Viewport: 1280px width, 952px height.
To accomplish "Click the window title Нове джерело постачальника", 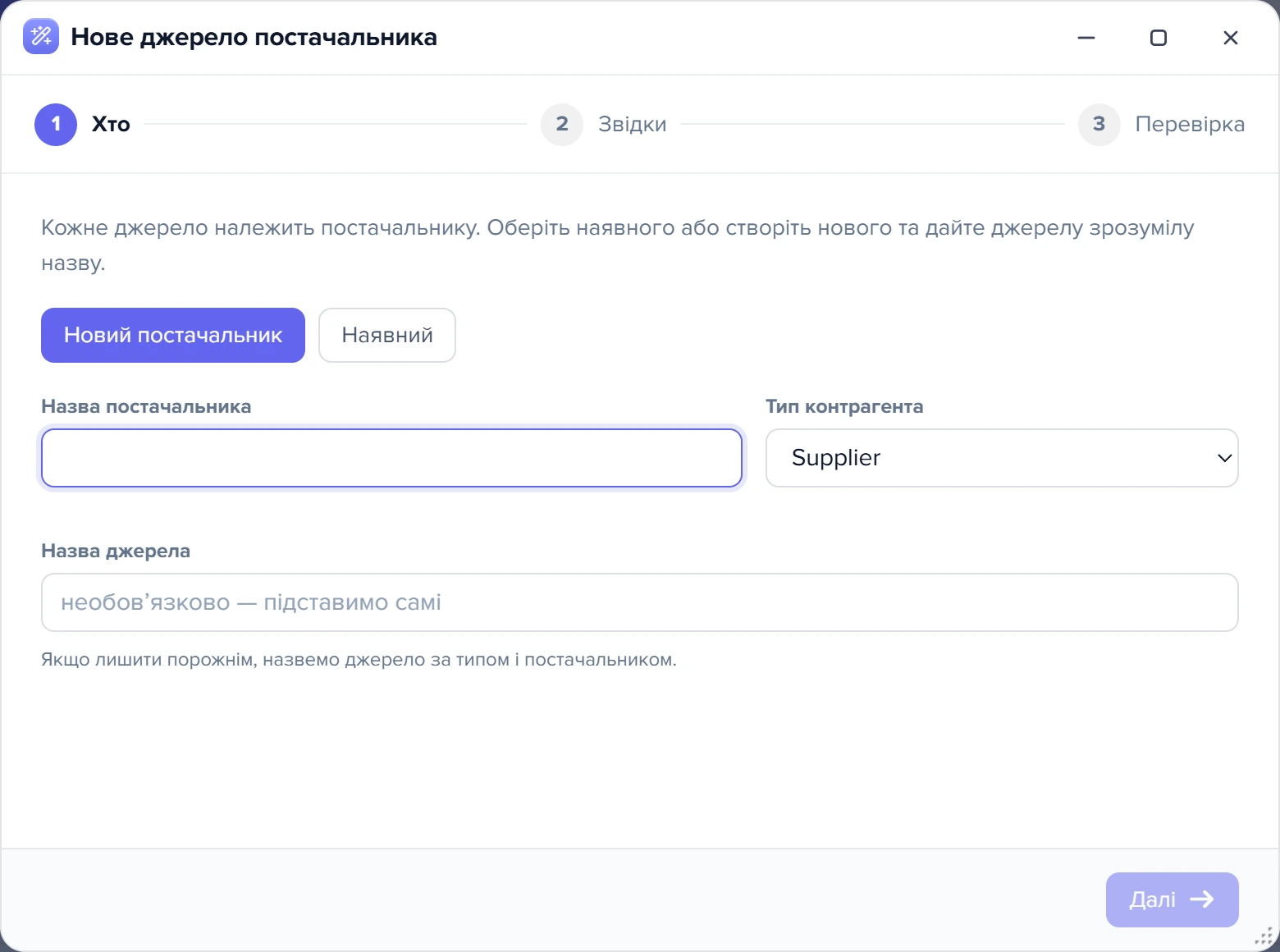I will pyautogui.click(x=254, y=37).
